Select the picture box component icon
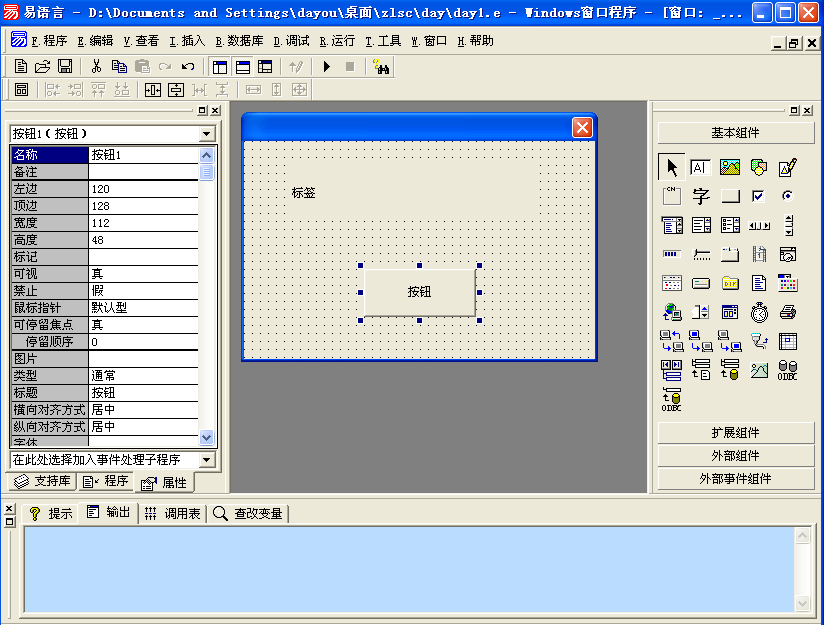Viewport: 824px width, 625px height. point(729,167)
